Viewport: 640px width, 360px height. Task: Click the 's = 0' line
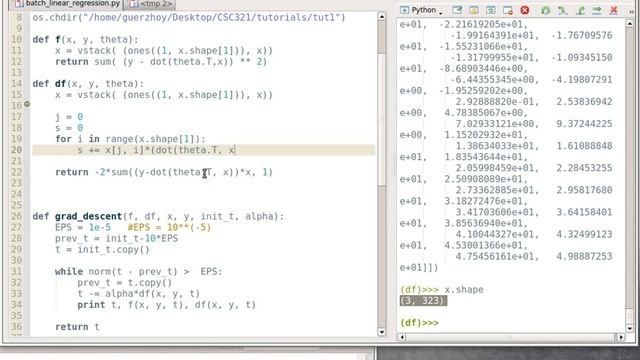pyautogui.click(x=69, y=128)
